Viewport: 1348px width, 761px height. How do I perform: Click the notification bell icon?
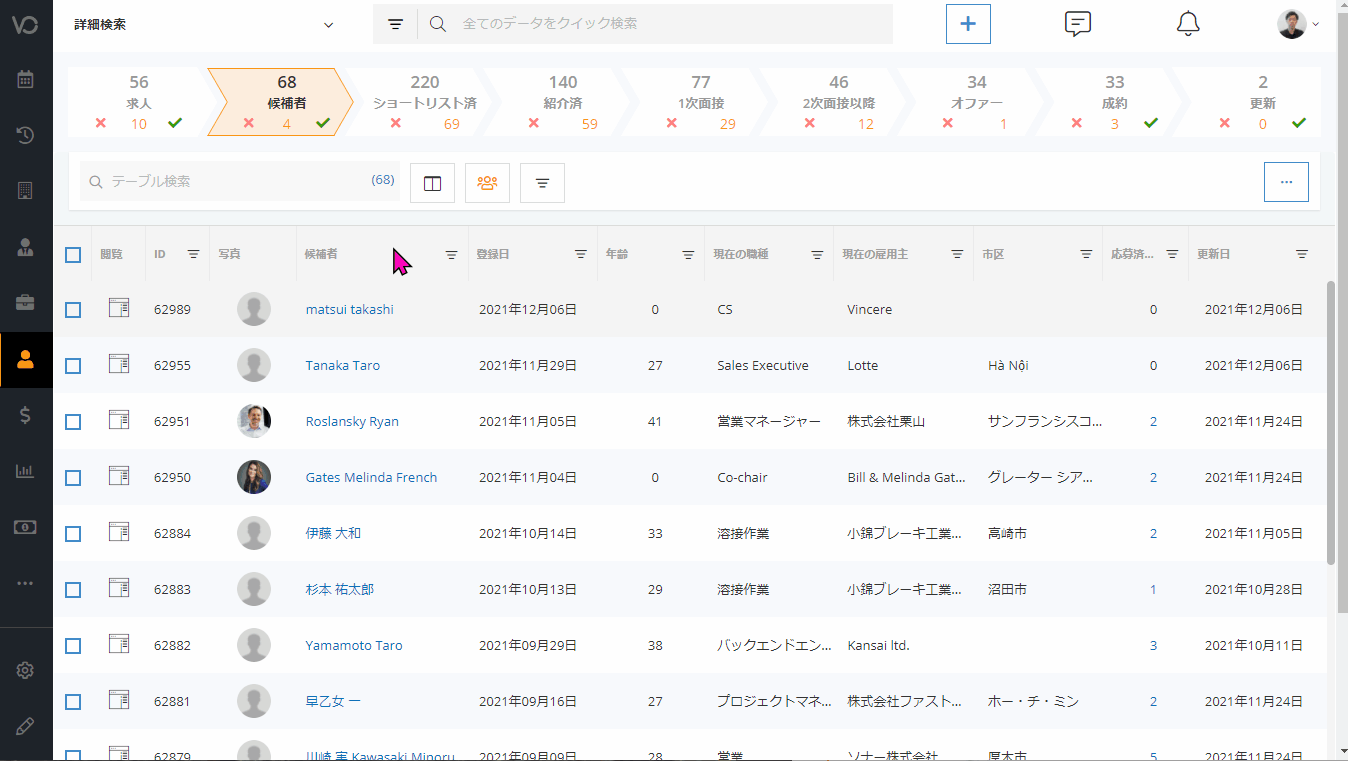click(1187, 24)
